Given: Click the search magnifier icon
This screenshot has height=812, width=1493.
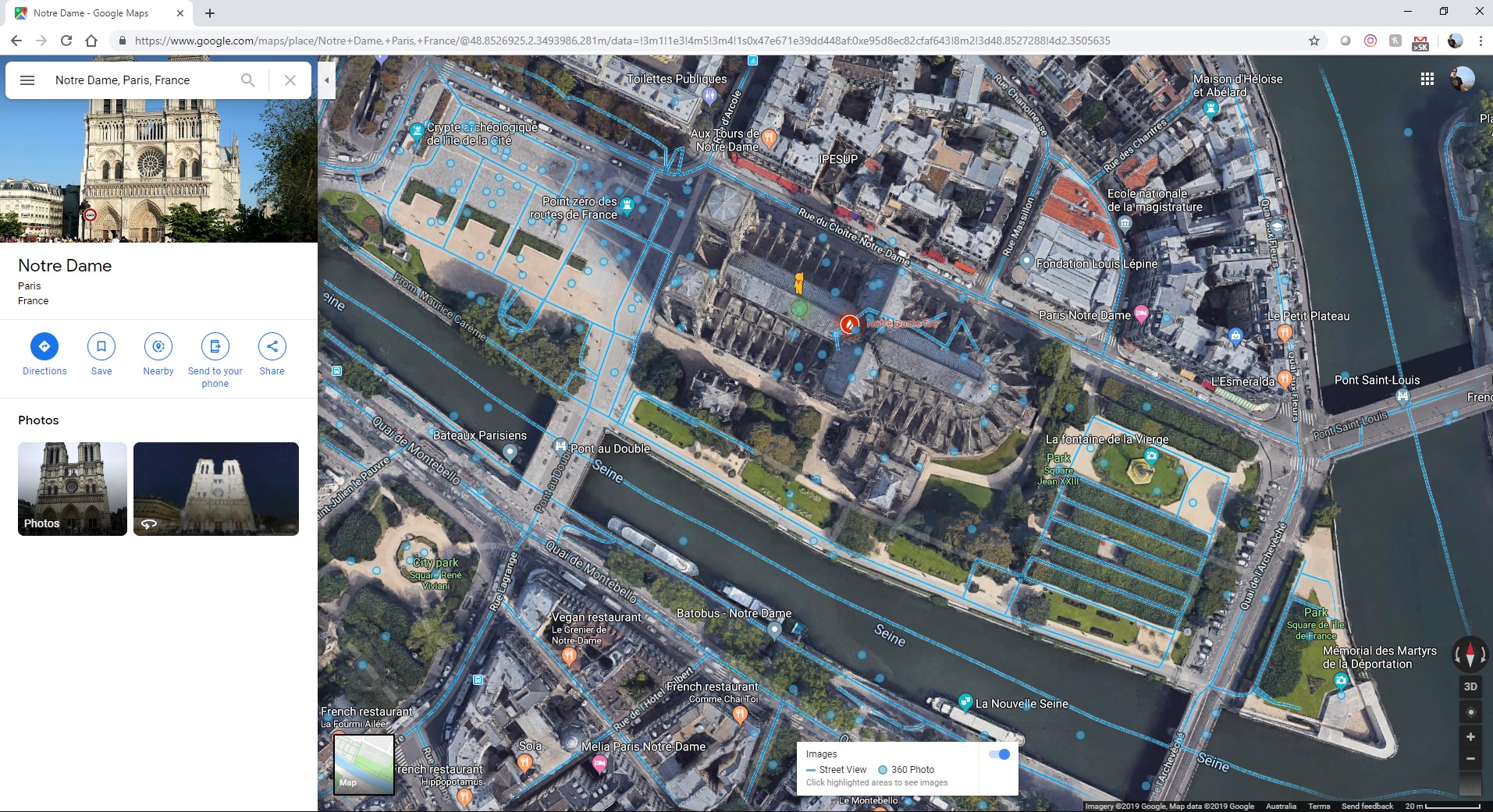Looking at the screenshot, I should click(247, 80).
